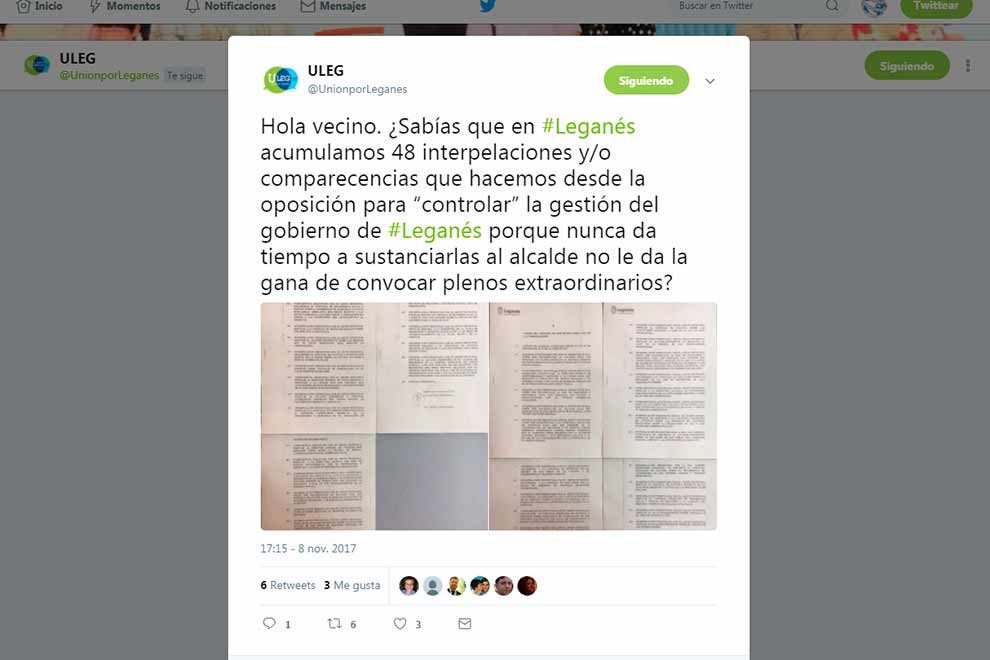Screen dimensions: 990x660
Task: Click the green Twittear button
Action: click(x=936, y=6)
